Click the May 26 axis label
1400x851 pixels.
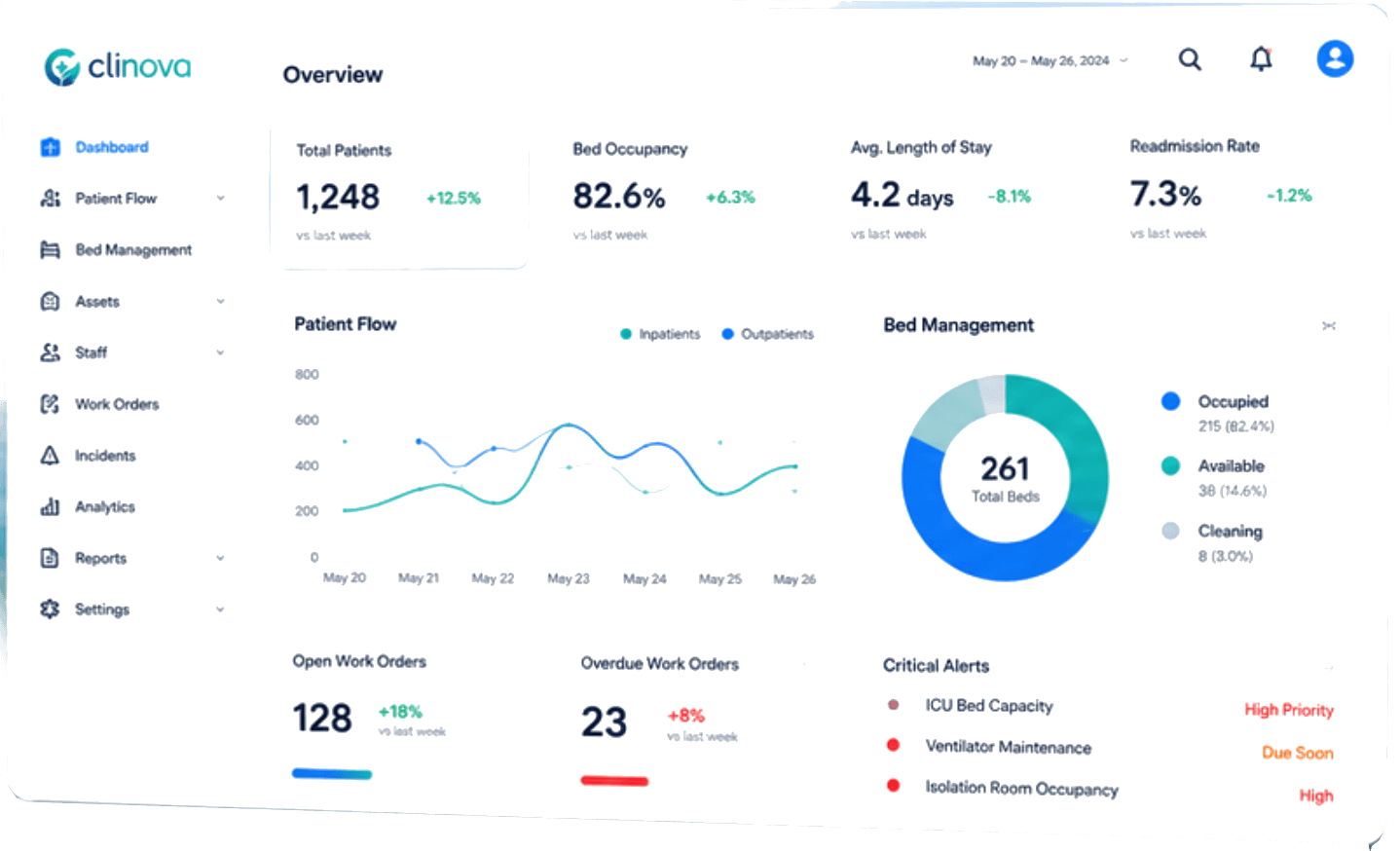[794, 579]
